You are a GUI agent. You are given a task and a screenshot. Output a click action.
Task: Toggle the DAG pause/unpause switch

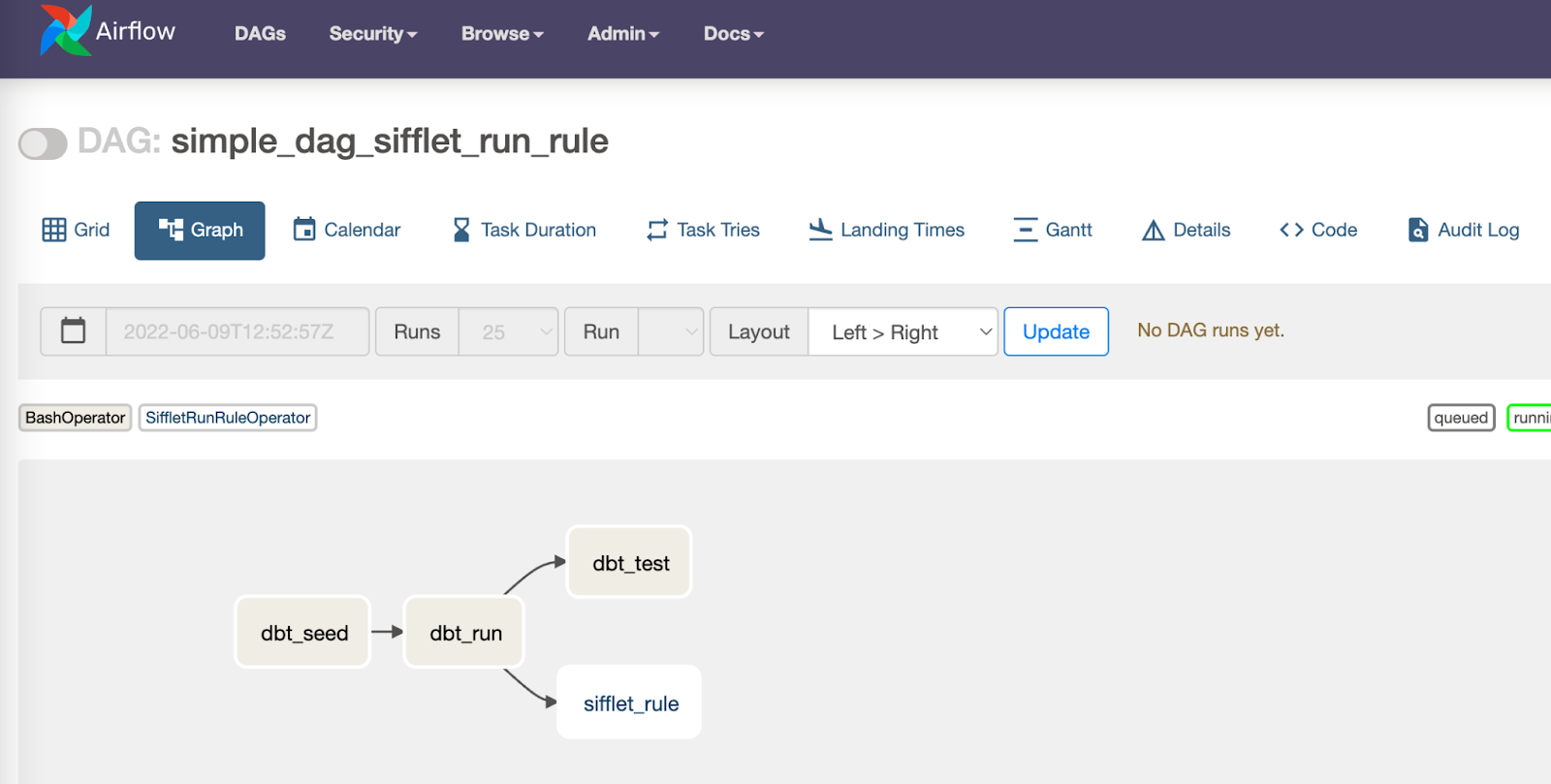43,143
